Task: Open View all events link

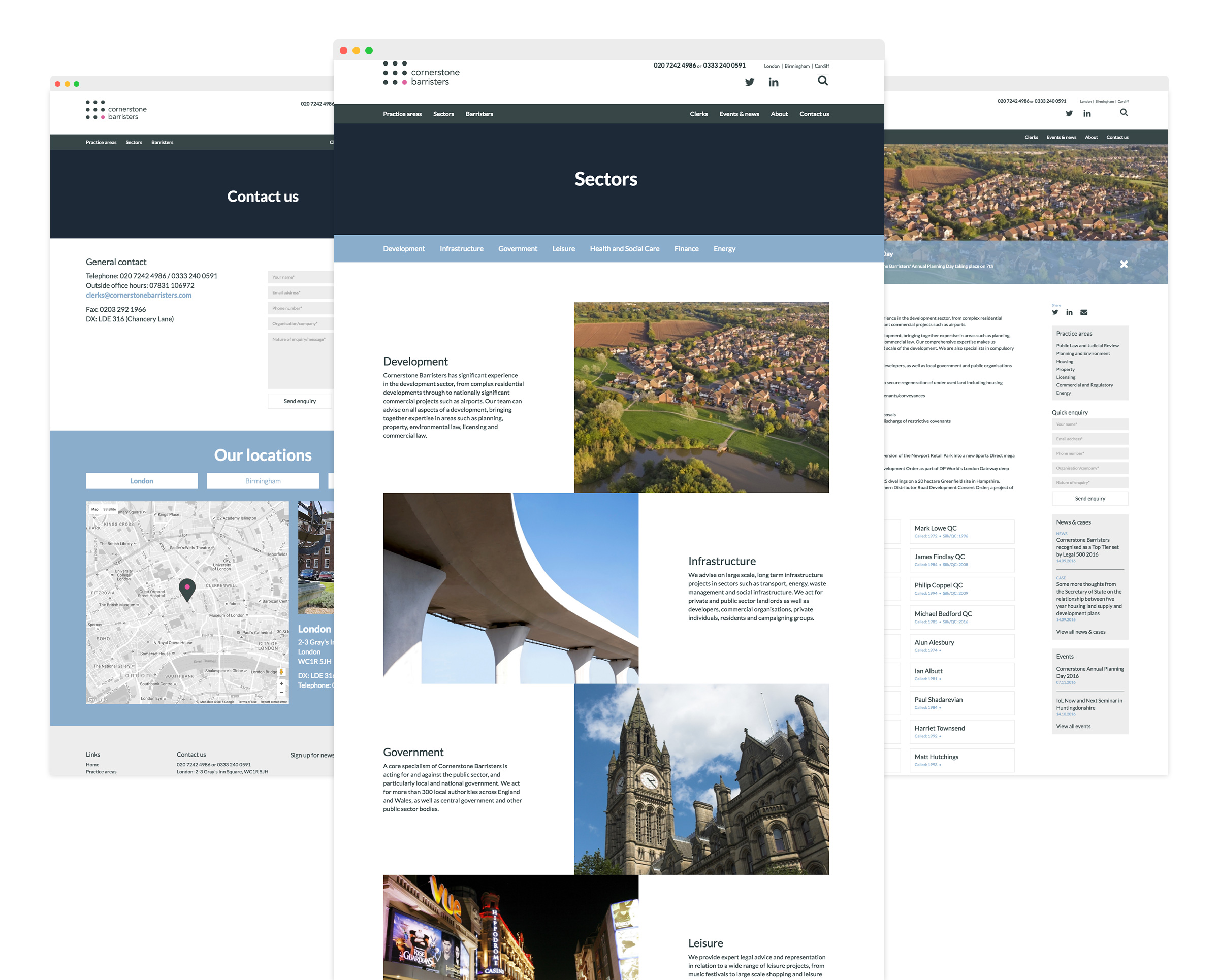Action: pos(1073,726)
